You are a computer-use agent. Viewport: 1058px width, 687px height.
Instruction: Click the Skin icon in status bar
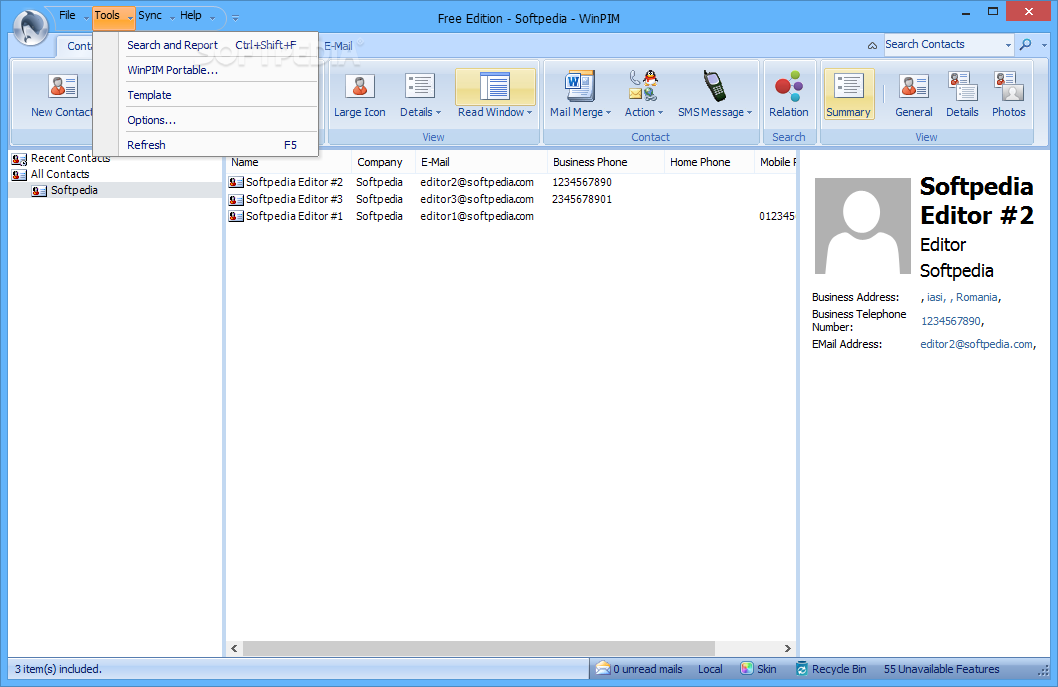[746, 669]
